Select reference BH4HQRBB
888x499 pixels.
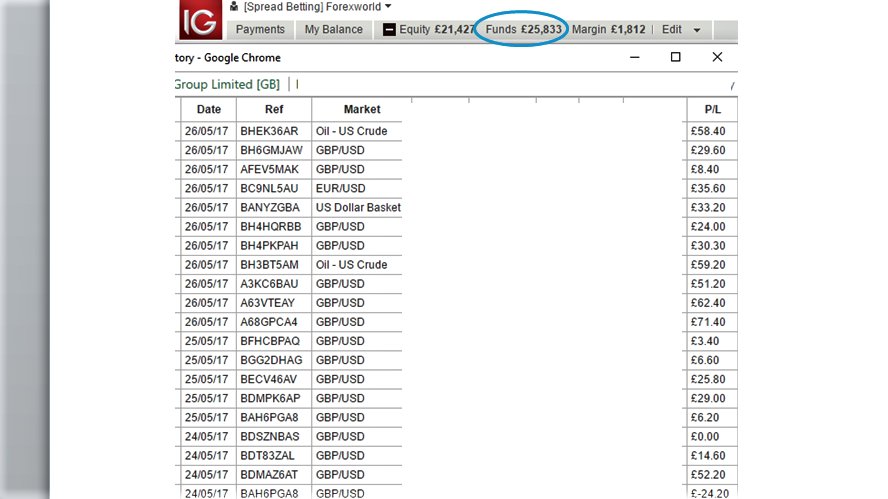tap(271, 227)
